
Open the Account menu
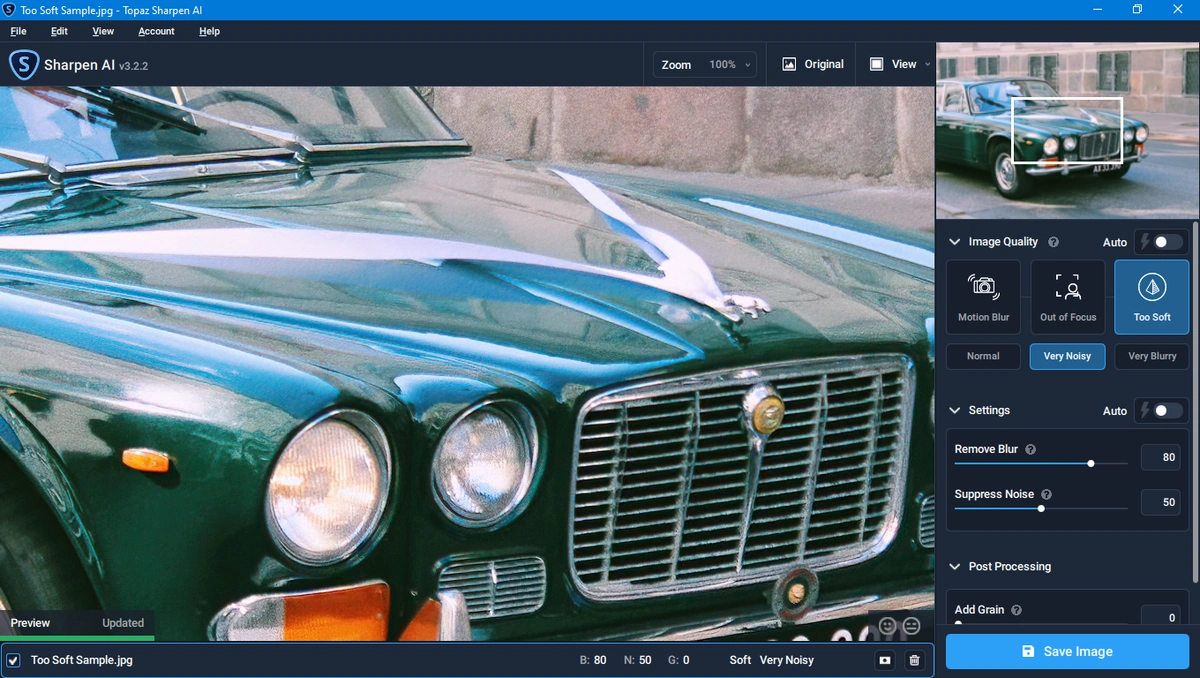156,31
